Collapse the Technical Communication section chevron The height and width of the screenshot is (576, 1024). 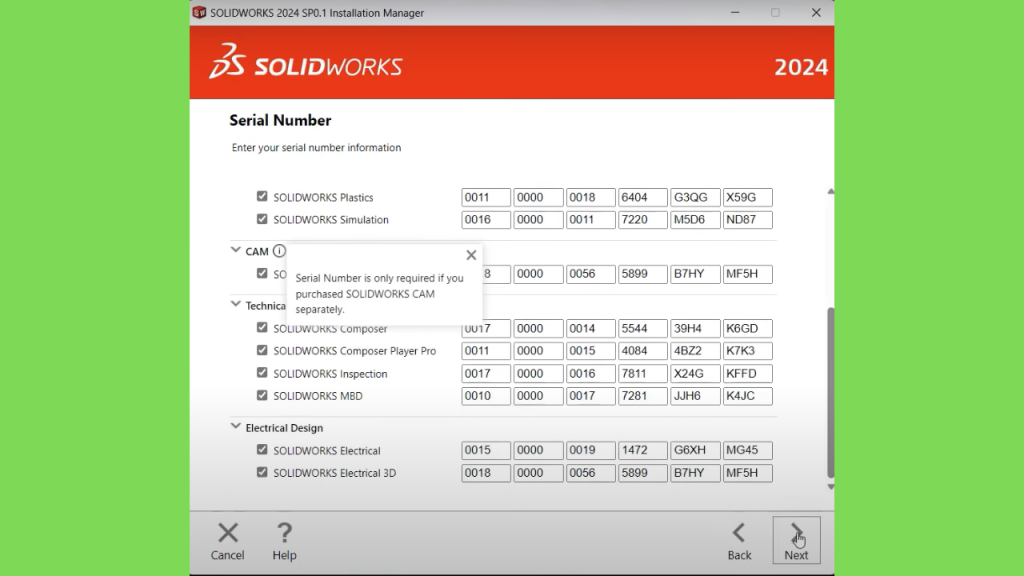pyautogui.click(x=236, y=304)
